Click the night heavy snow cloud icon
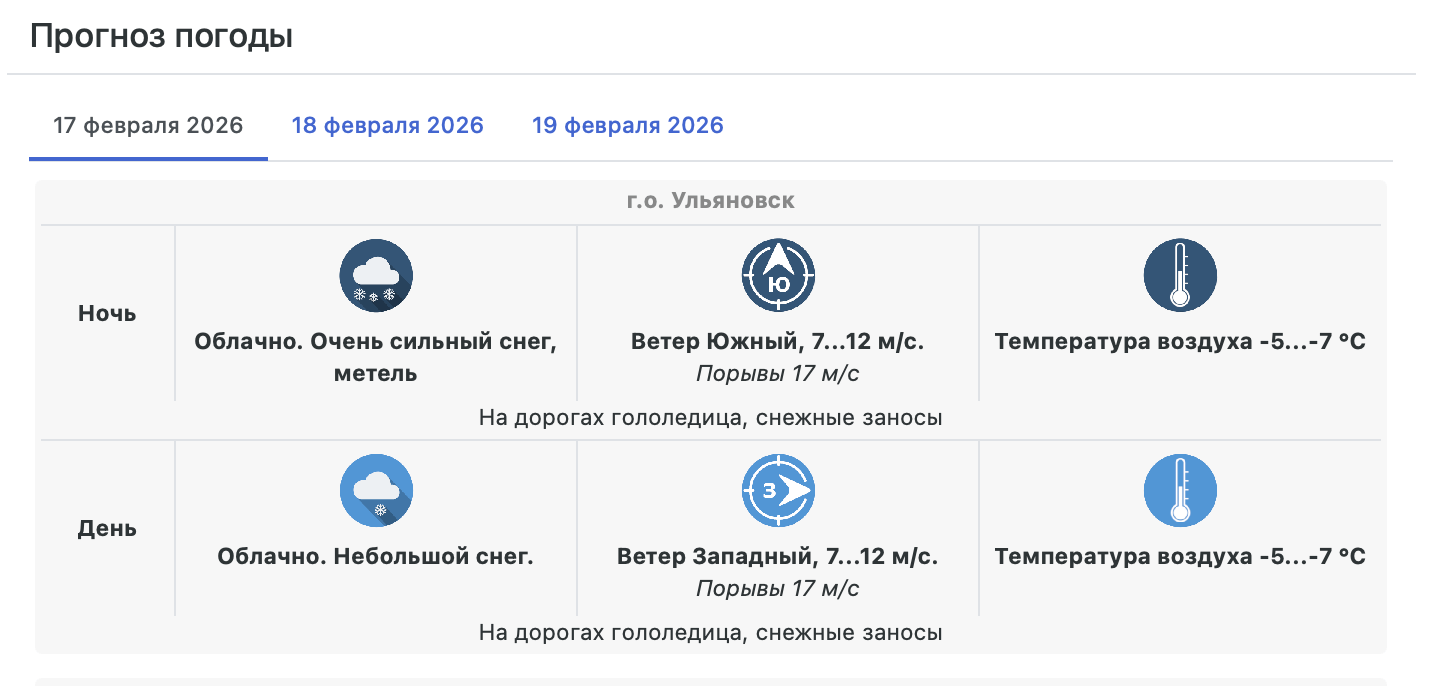The image size is (1430, 686). point(376,276)
